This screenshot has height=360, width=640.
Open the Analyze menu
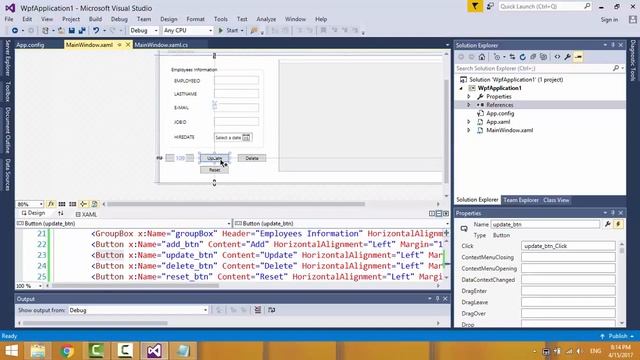click(266, 19)
